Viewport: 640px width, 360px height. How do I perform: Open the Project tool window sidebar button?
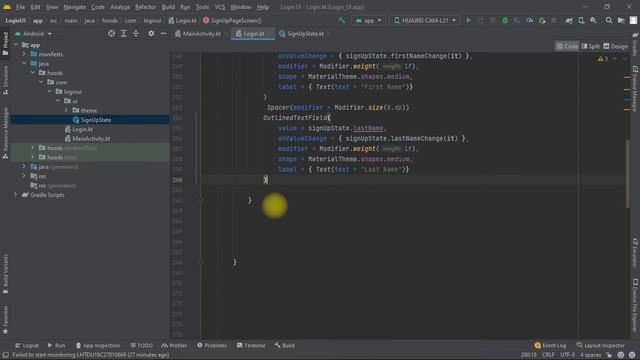[5, 43]
